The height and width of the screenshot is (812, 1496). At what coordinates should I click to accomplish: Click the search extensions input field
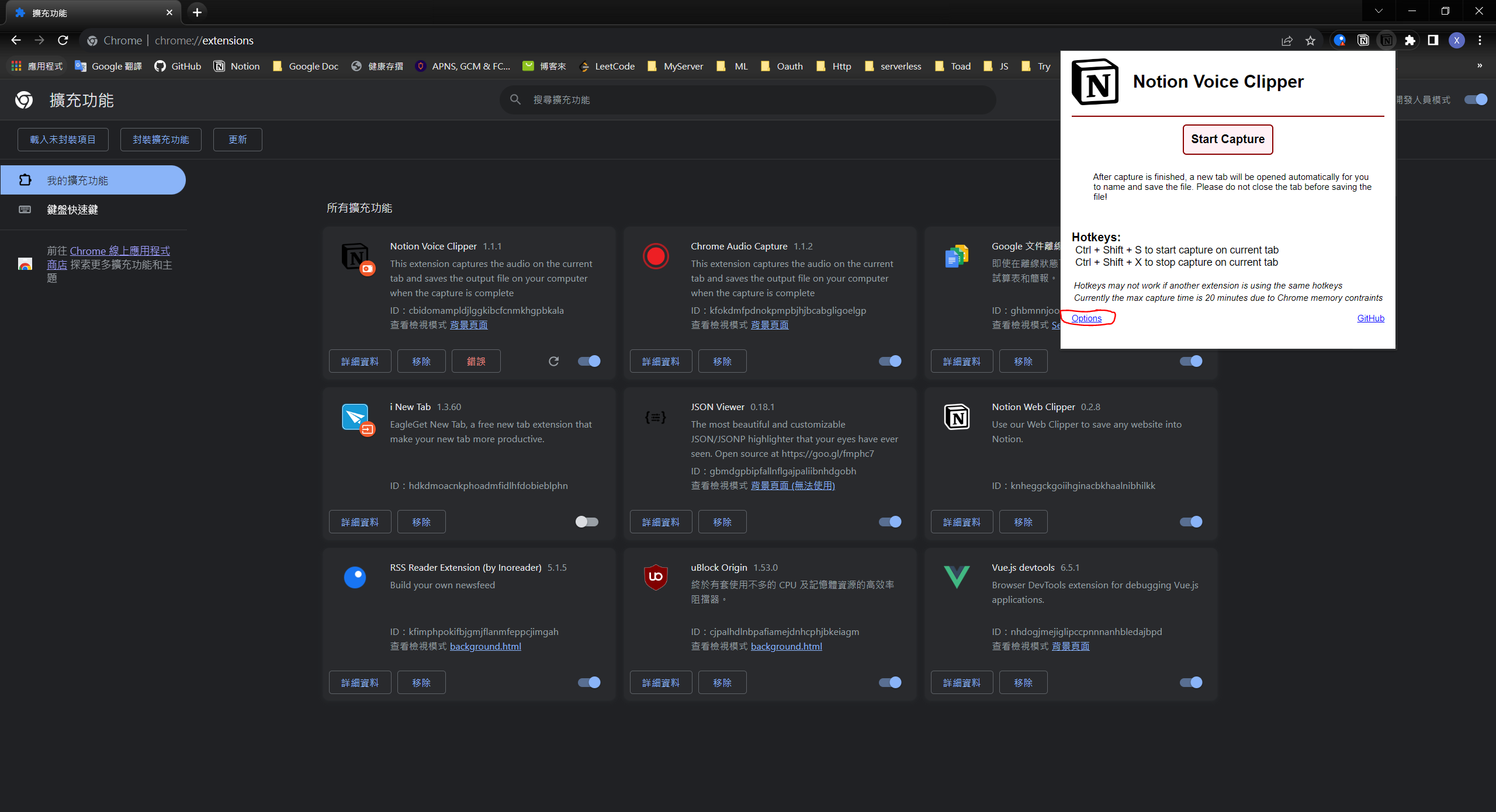(748, 100)
